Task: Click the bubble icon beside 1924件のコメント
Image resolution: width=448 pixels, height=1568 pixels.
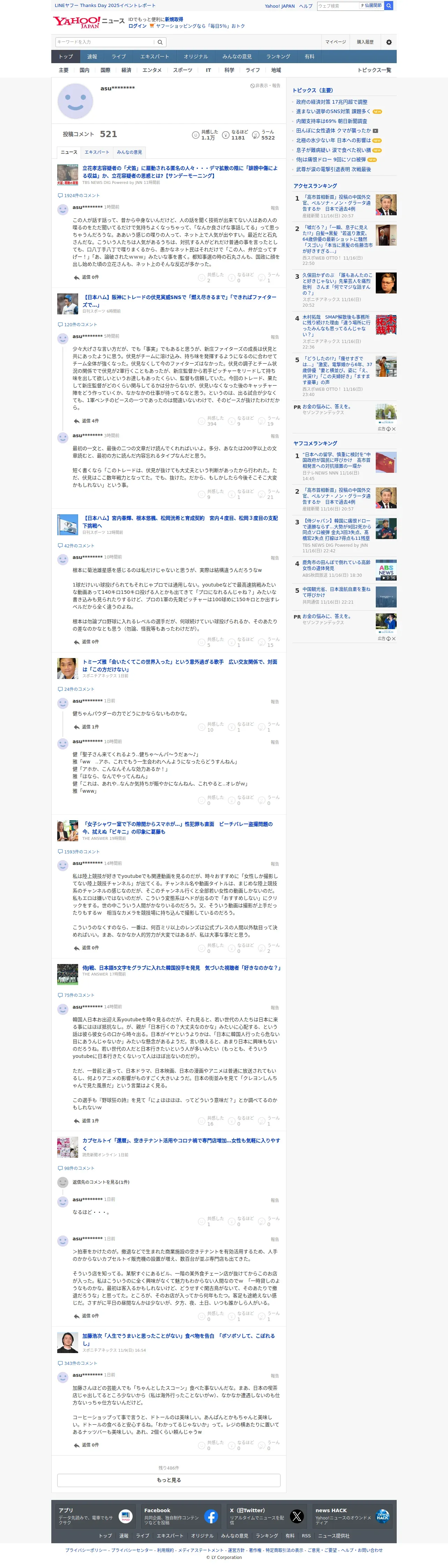Action: pyautogui.click(x=60, y=195)
